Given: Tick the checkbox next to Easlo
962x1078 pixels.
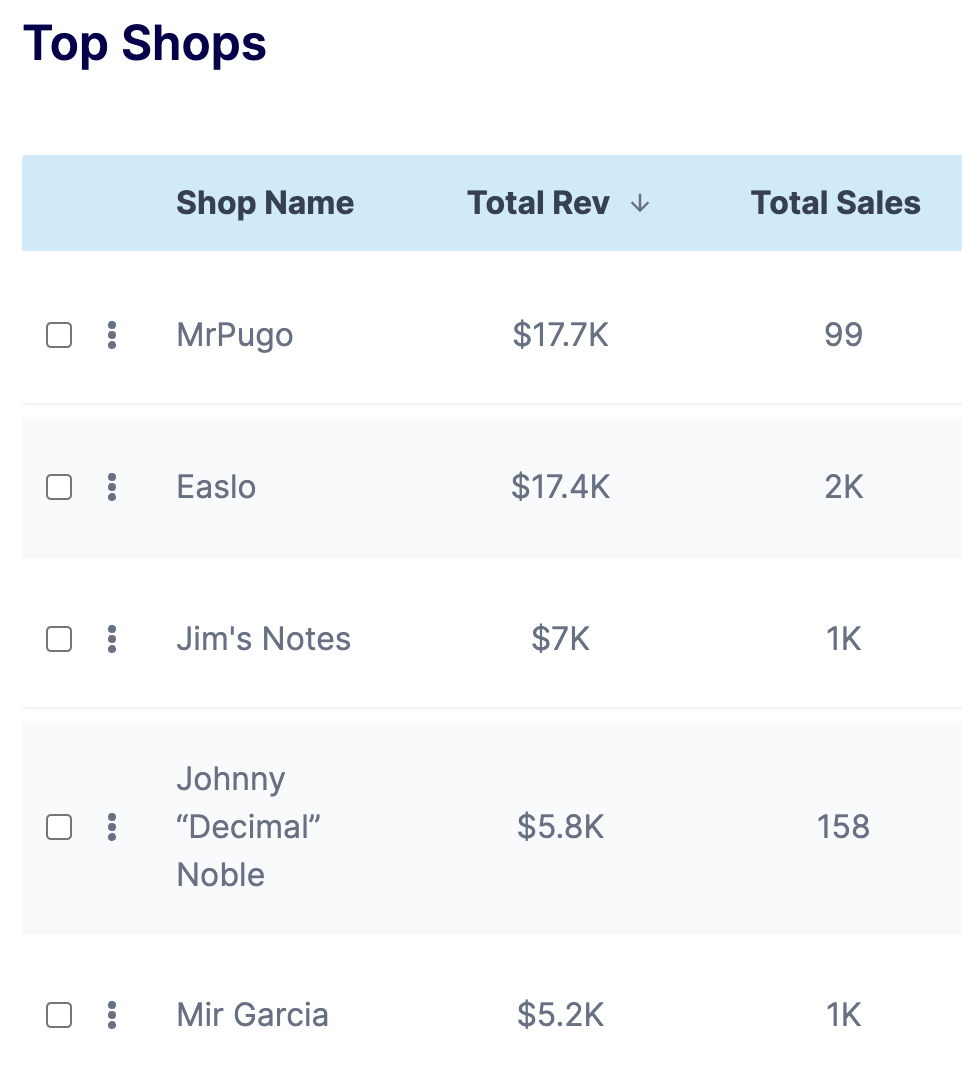Looking at the screenshot, I should pyautogui.click(x=59, y=487).
